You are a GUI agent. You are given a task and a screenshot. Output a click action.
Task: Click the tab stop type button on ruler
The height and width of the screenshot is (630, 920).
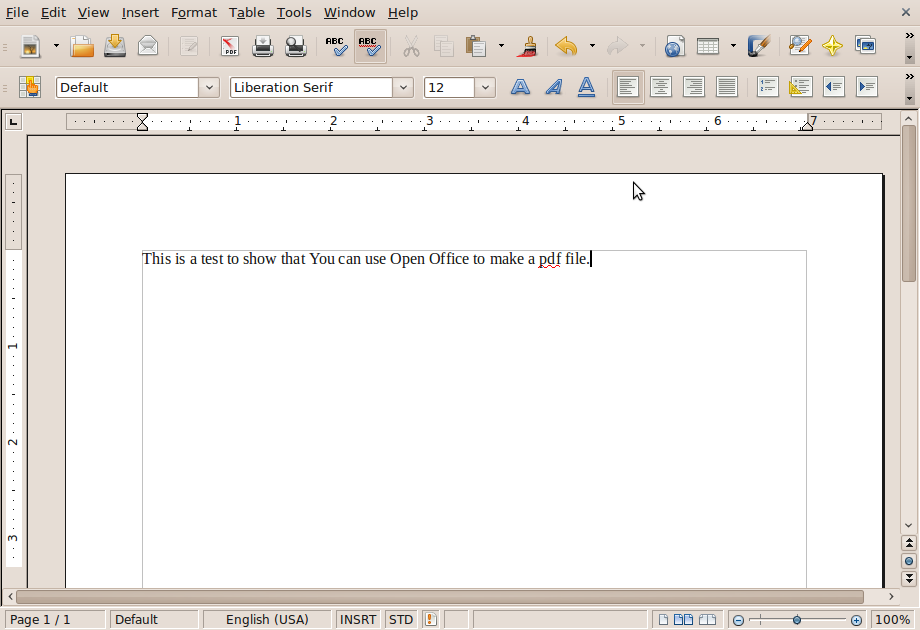coord(13,121)
